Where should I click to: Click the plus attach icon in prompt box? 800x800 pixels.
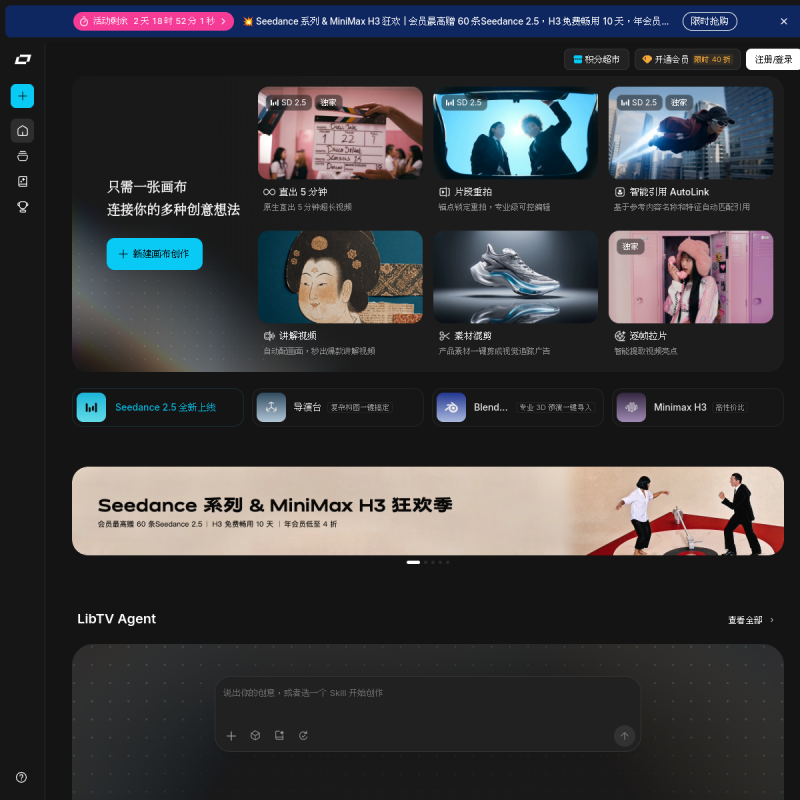[231, 736]
